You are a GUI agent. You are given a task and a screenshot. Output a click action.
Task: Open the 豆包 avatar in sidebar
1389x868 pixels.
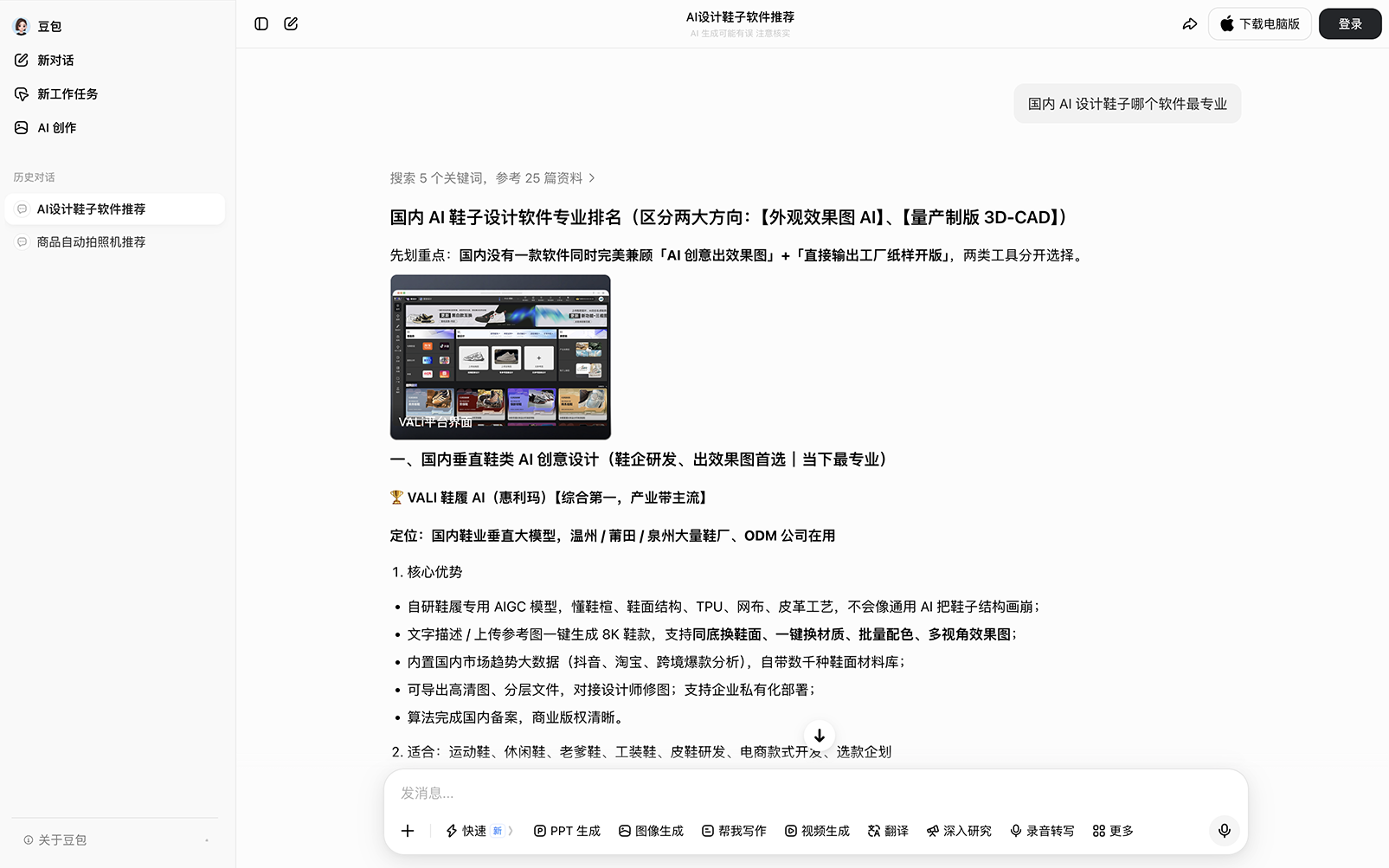tap(22, 26)
